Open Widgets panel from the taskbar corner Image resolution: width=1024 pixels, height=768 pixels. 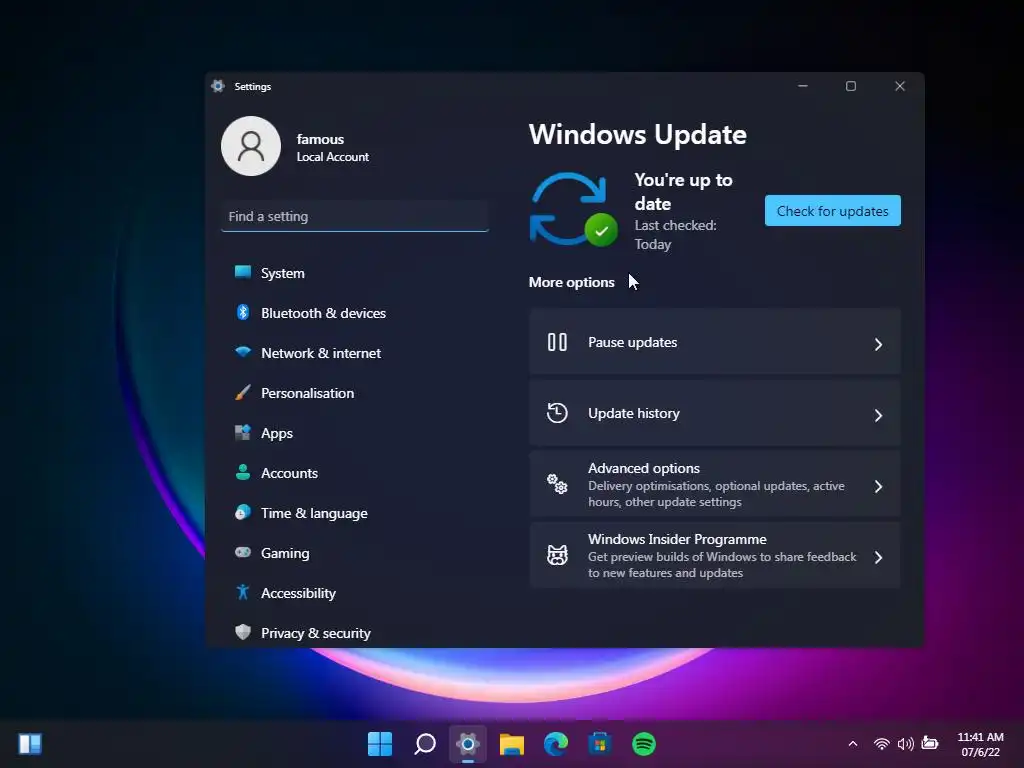30,744
